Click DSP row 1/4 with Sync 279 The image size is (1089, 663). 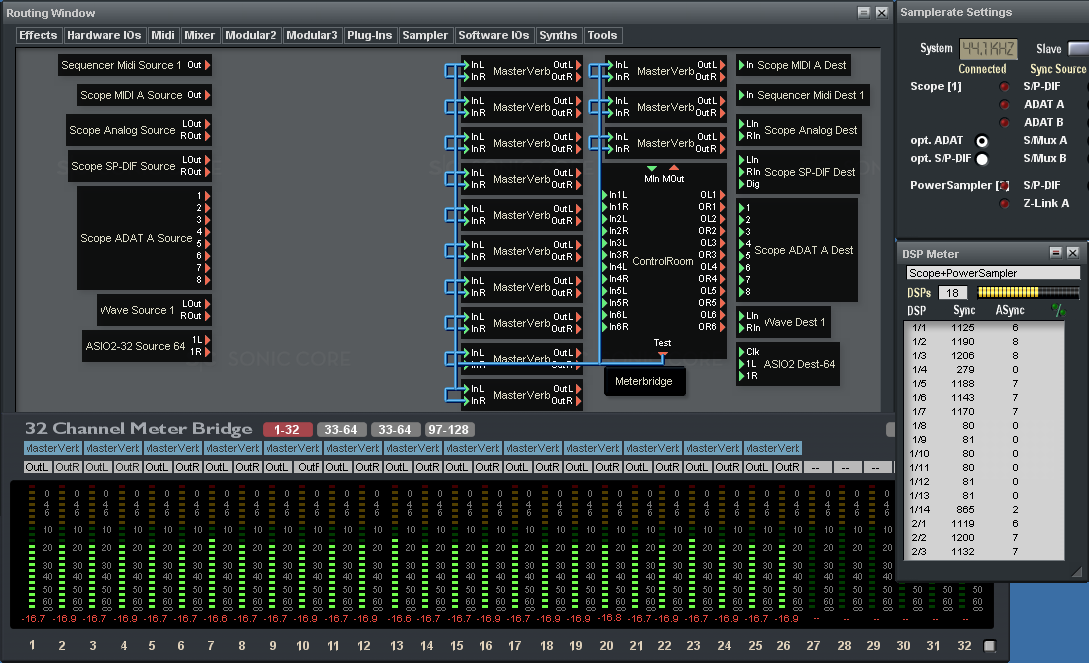click(984, 370)
